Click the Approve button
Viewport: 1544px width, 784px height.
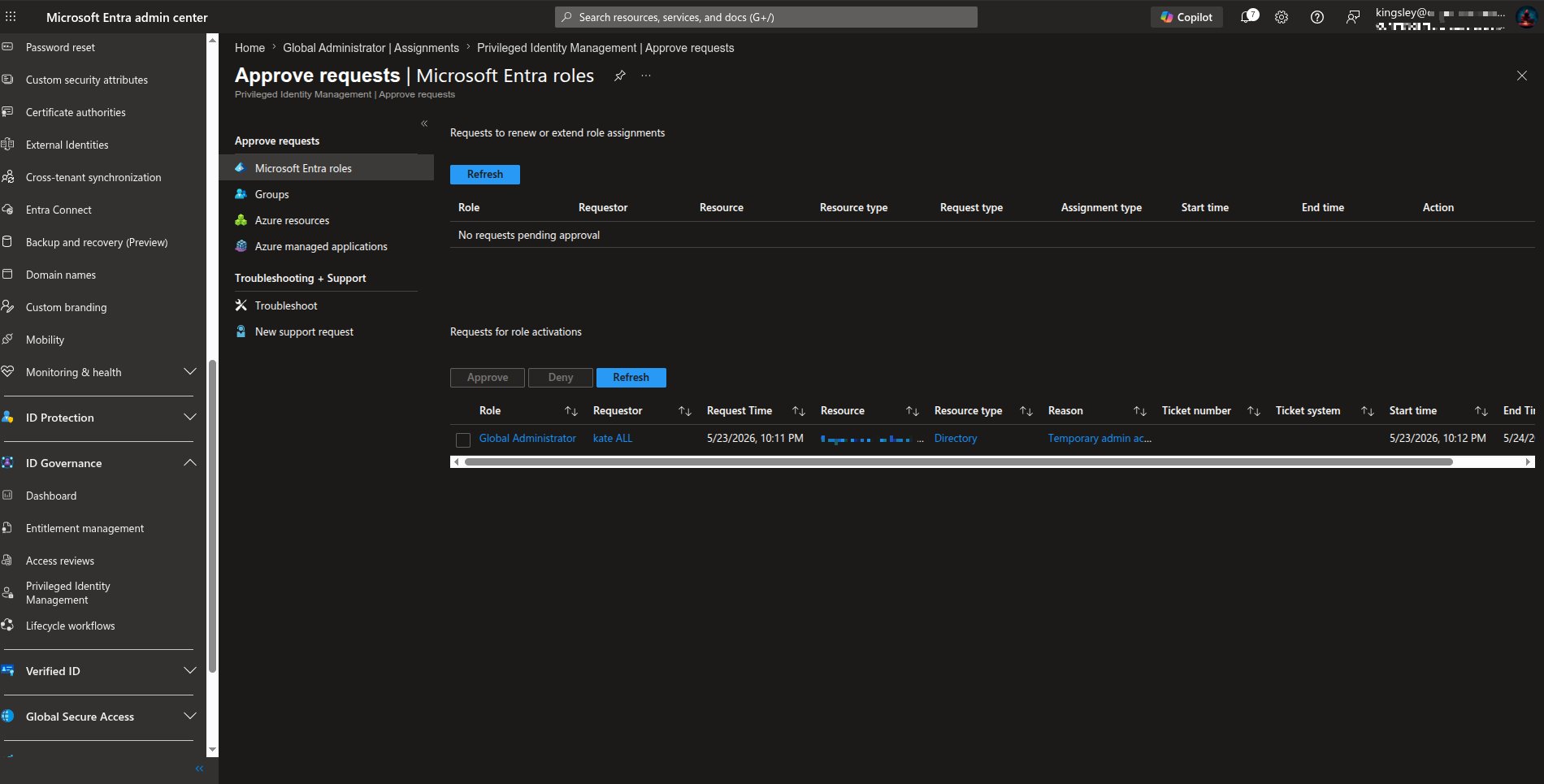click(488, 378)
